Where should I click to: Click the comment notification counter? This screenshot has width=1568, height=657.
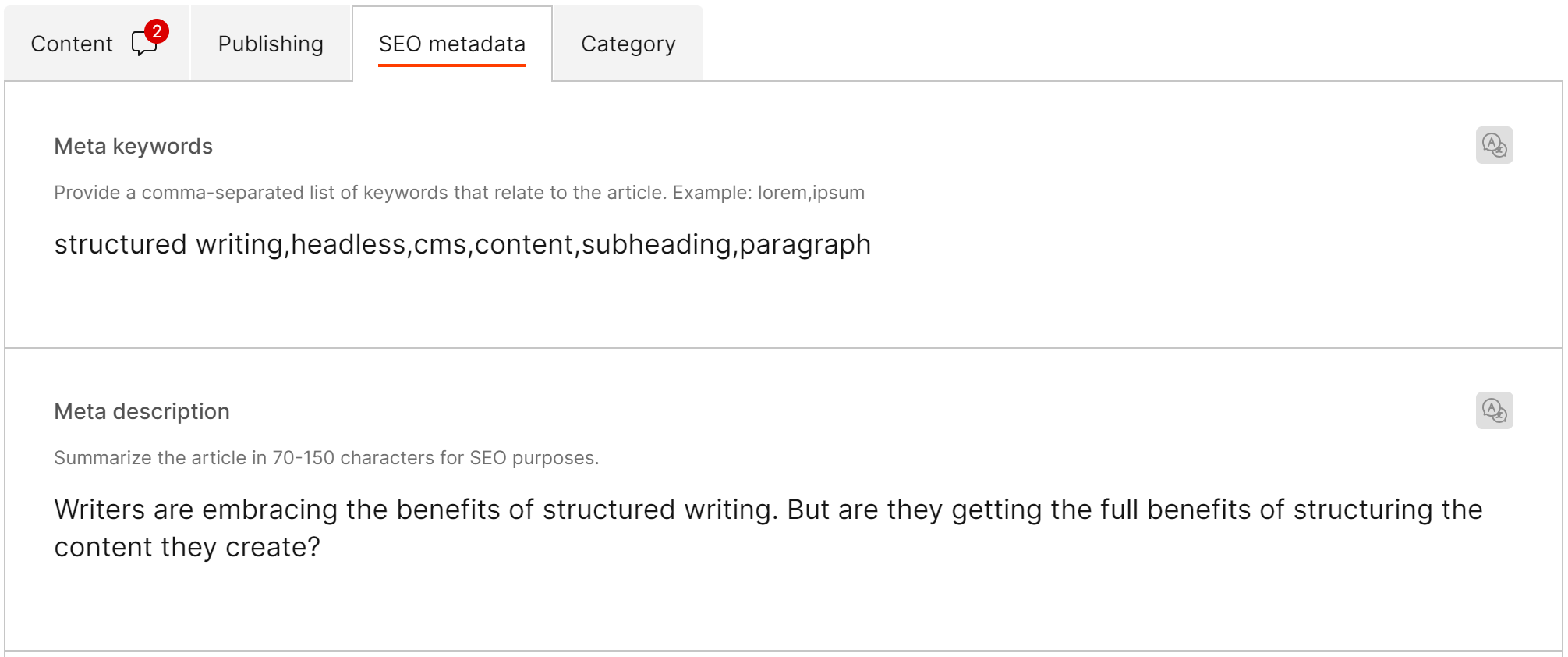[156, 30]
